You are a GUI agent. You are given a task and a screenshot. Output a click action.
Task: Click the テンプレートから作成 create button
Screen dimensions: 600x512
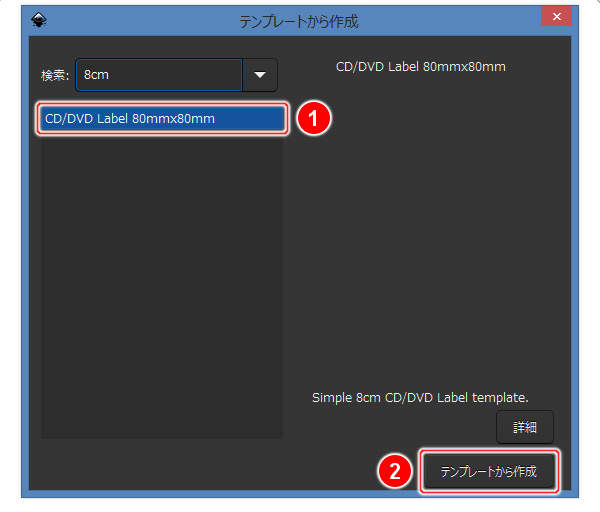click(x=489, y=471)
